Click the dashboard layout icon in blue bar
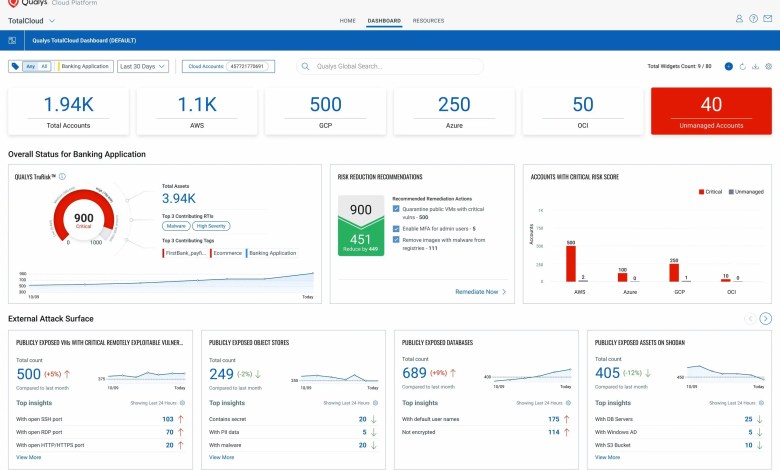 click(x=12, y=40)
